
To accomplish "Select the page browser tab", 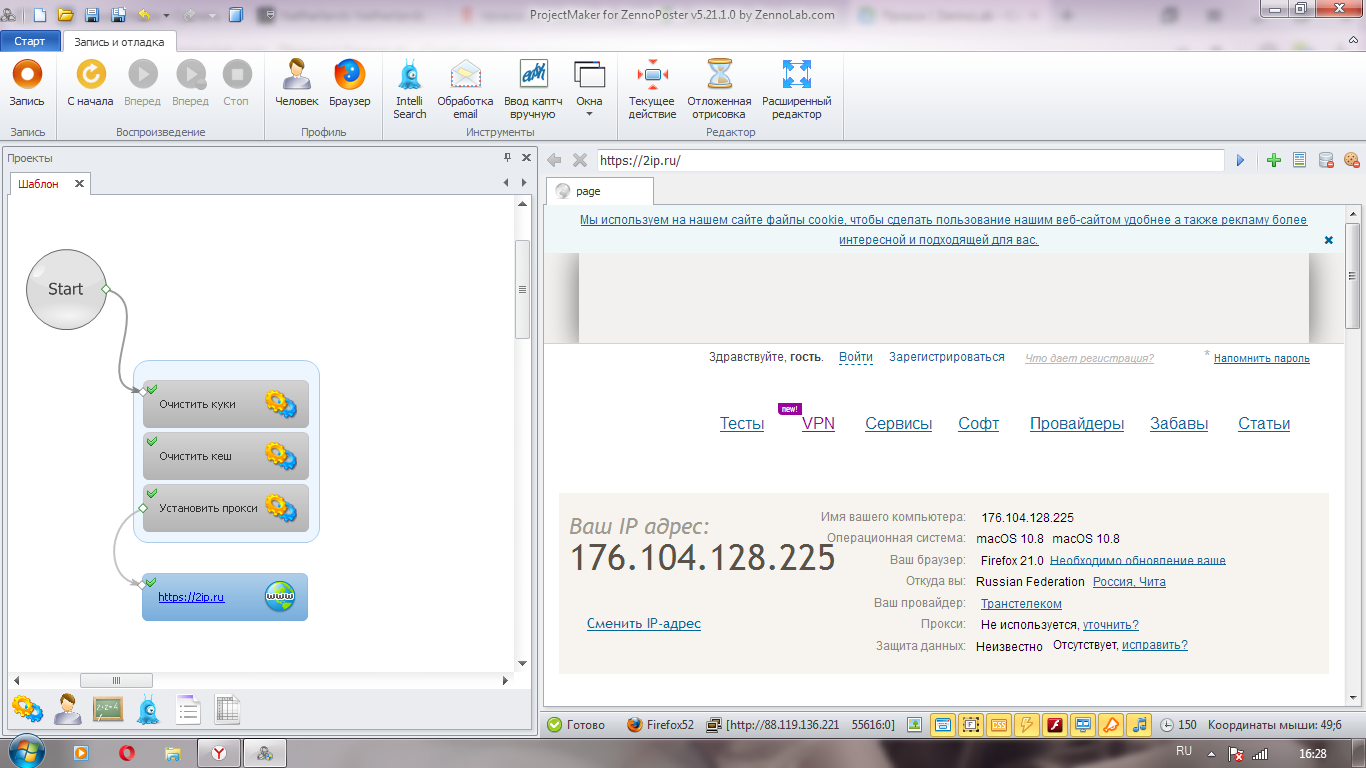I will pos(599,191).
